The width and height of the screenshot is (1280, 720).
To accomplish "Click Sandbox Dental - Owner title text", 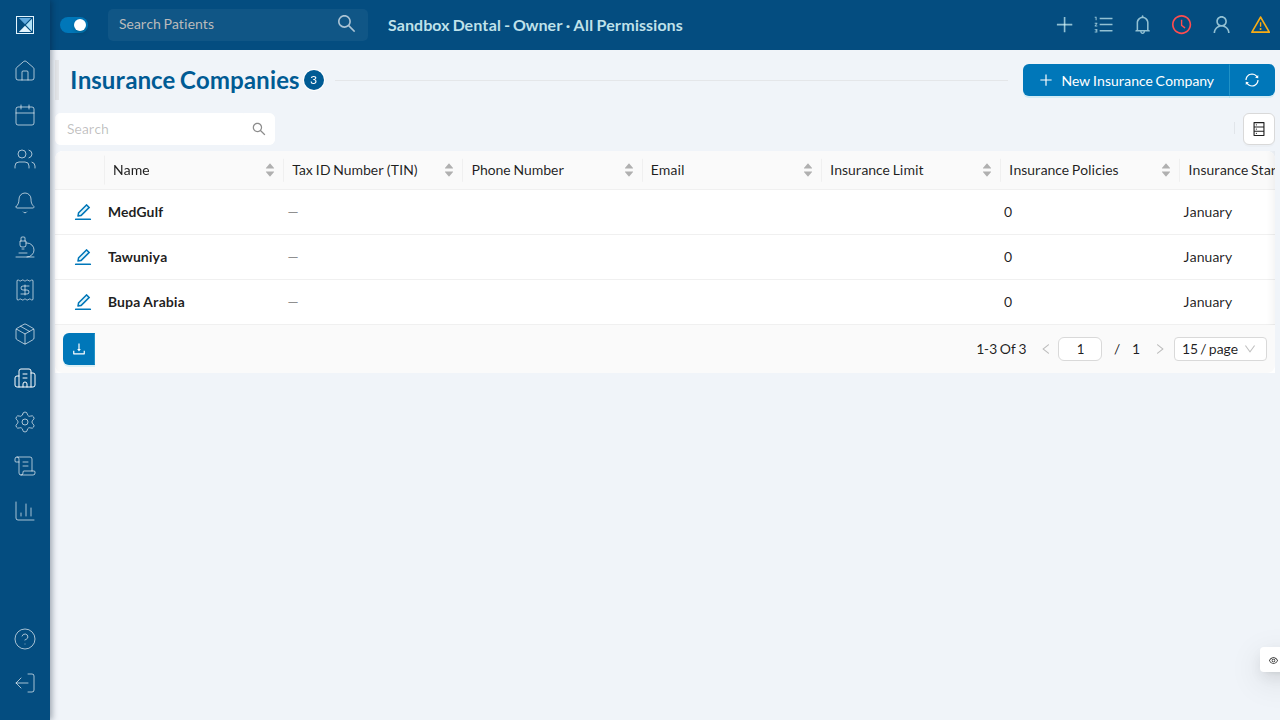I will (x=535, y=25).
